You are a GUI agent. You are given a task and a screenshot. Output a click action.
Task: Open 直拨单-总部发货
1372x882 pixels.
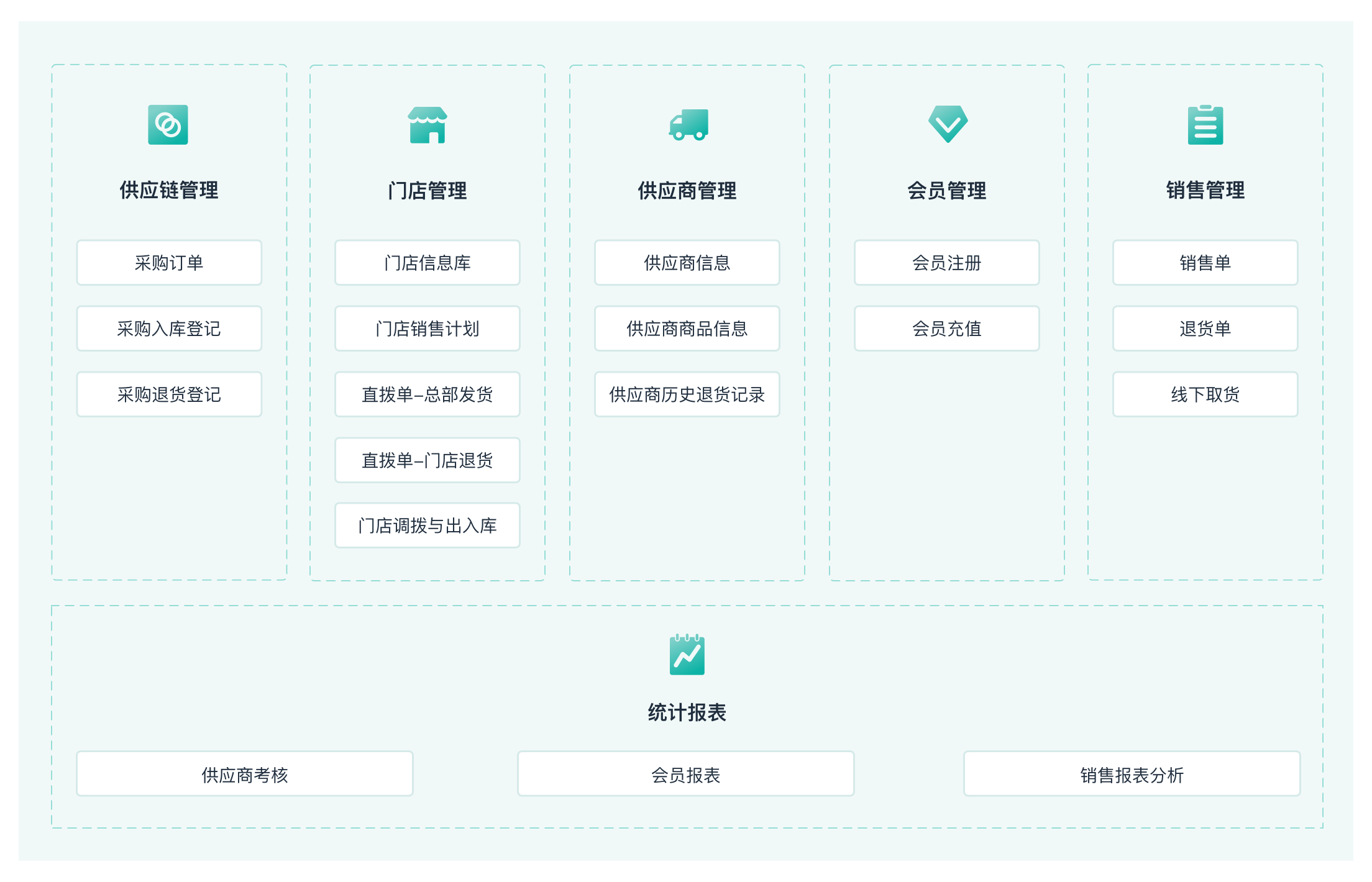(x=427, y=394)
